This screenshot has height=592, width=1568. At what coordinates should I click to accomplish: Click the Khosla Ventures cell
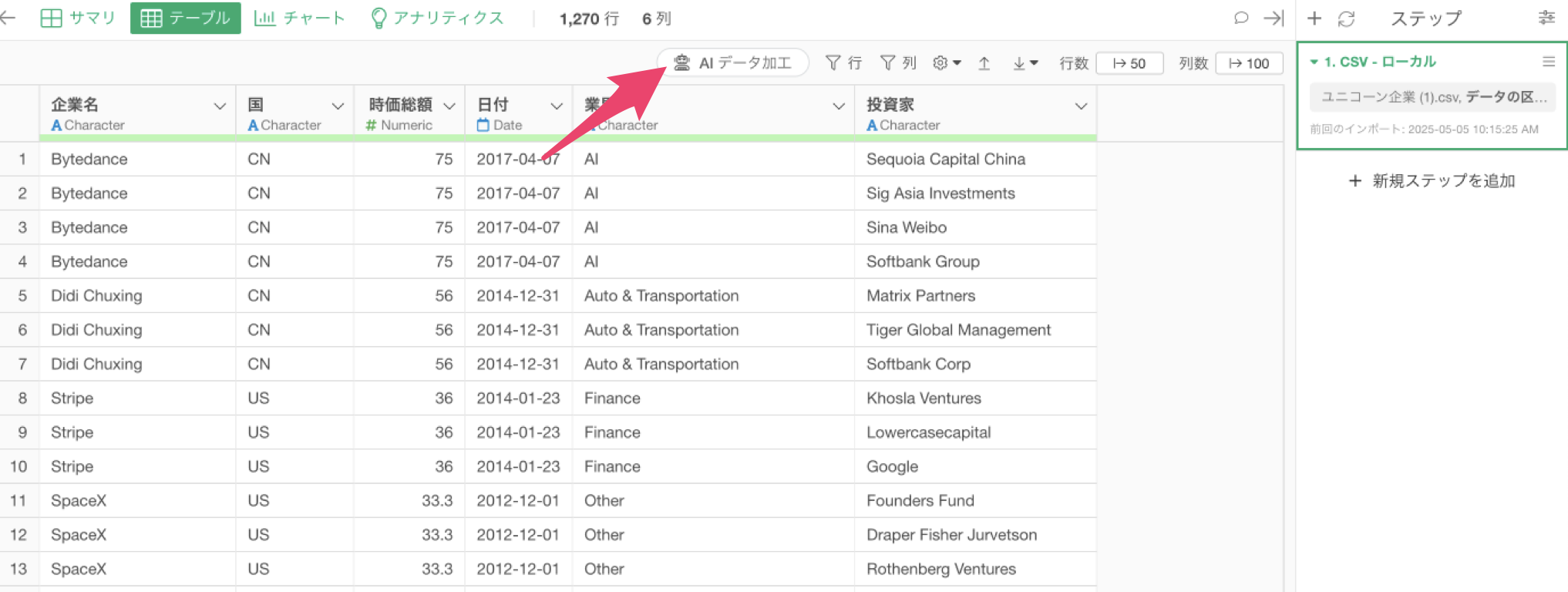[975, 399]
